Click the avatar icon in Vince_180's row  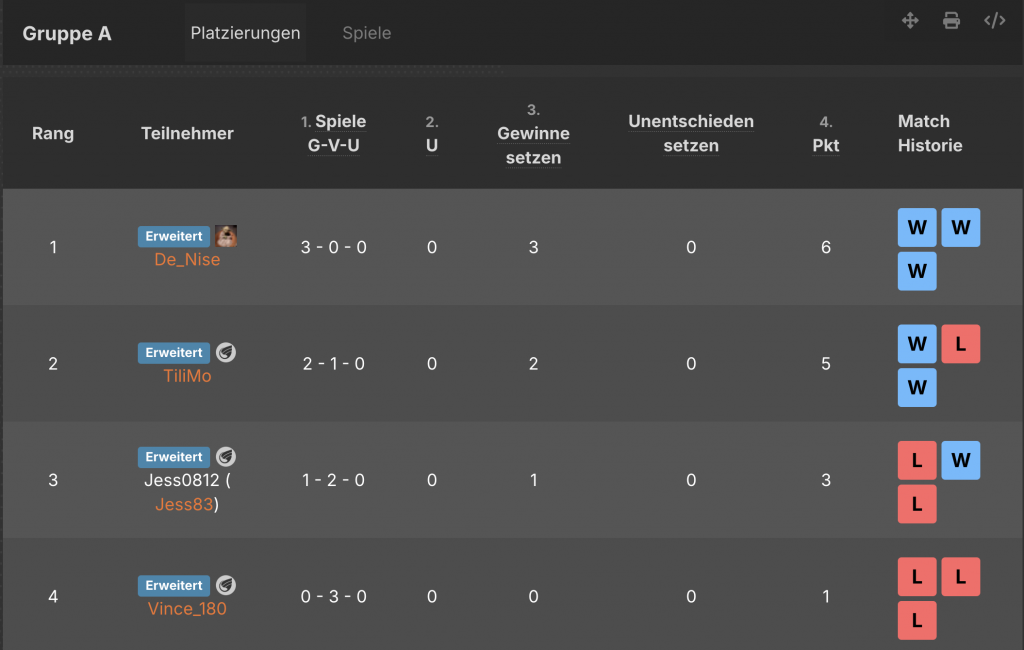(226, 585)
